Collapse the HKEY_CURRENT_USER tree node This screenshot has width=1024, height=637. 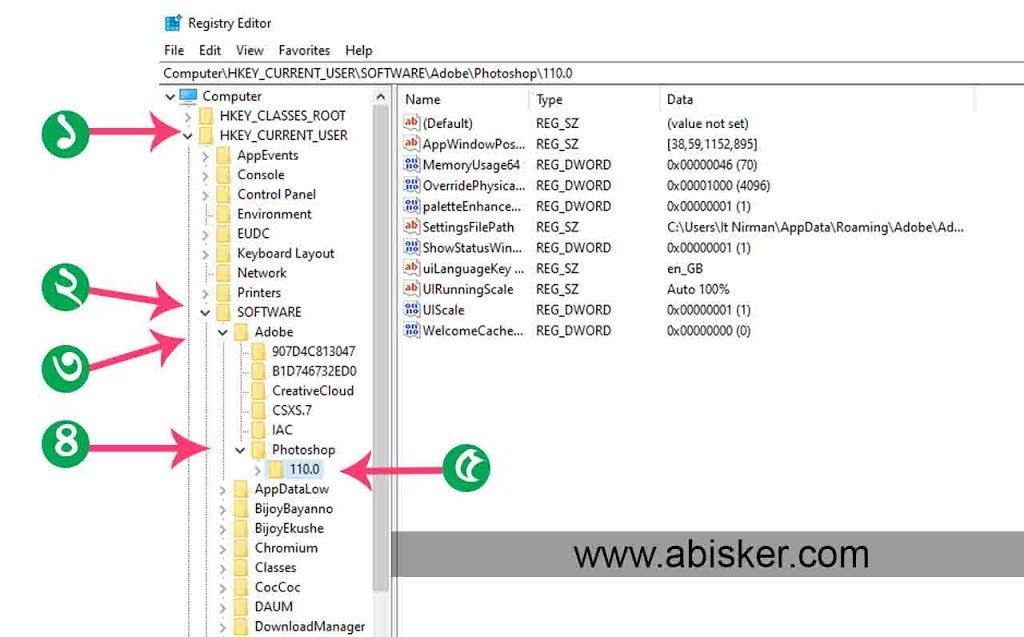188,136
